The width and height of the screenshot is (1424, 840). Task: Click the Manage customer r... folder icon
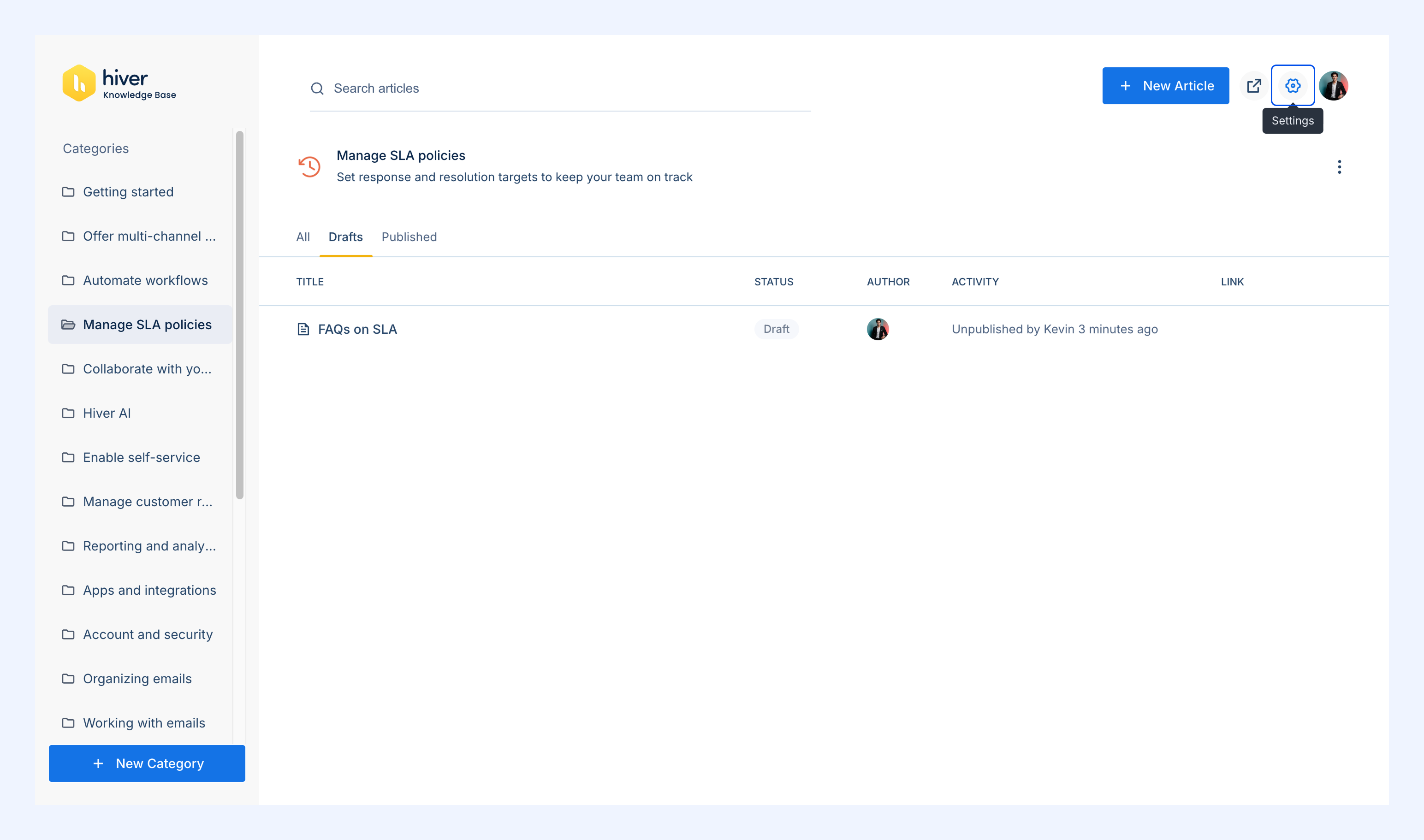click(68, 502)
